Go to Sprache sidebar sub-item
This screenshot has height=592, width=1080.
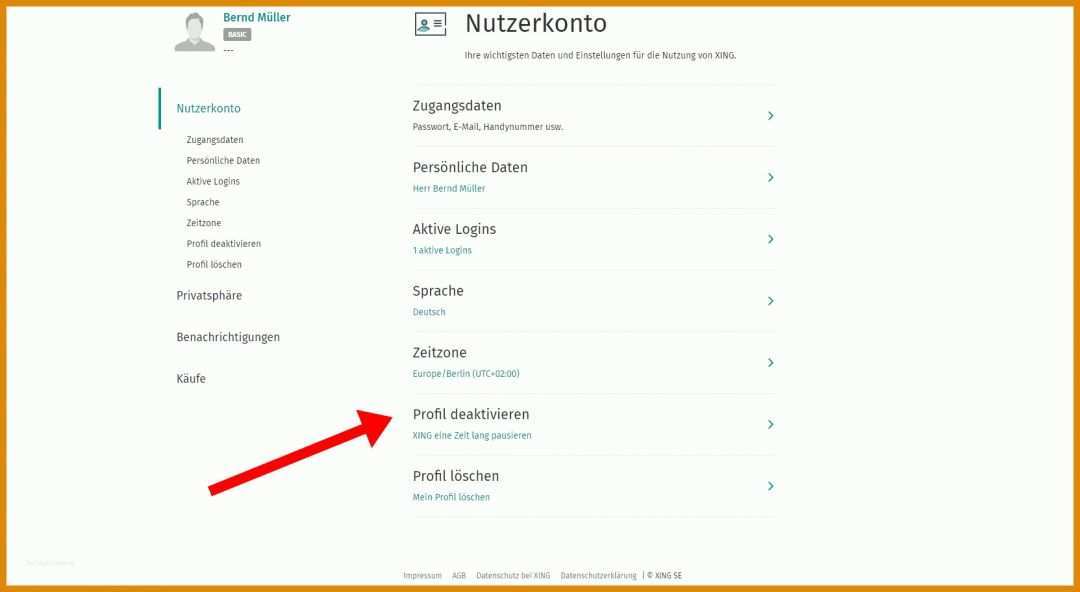[x=203, y=202]
